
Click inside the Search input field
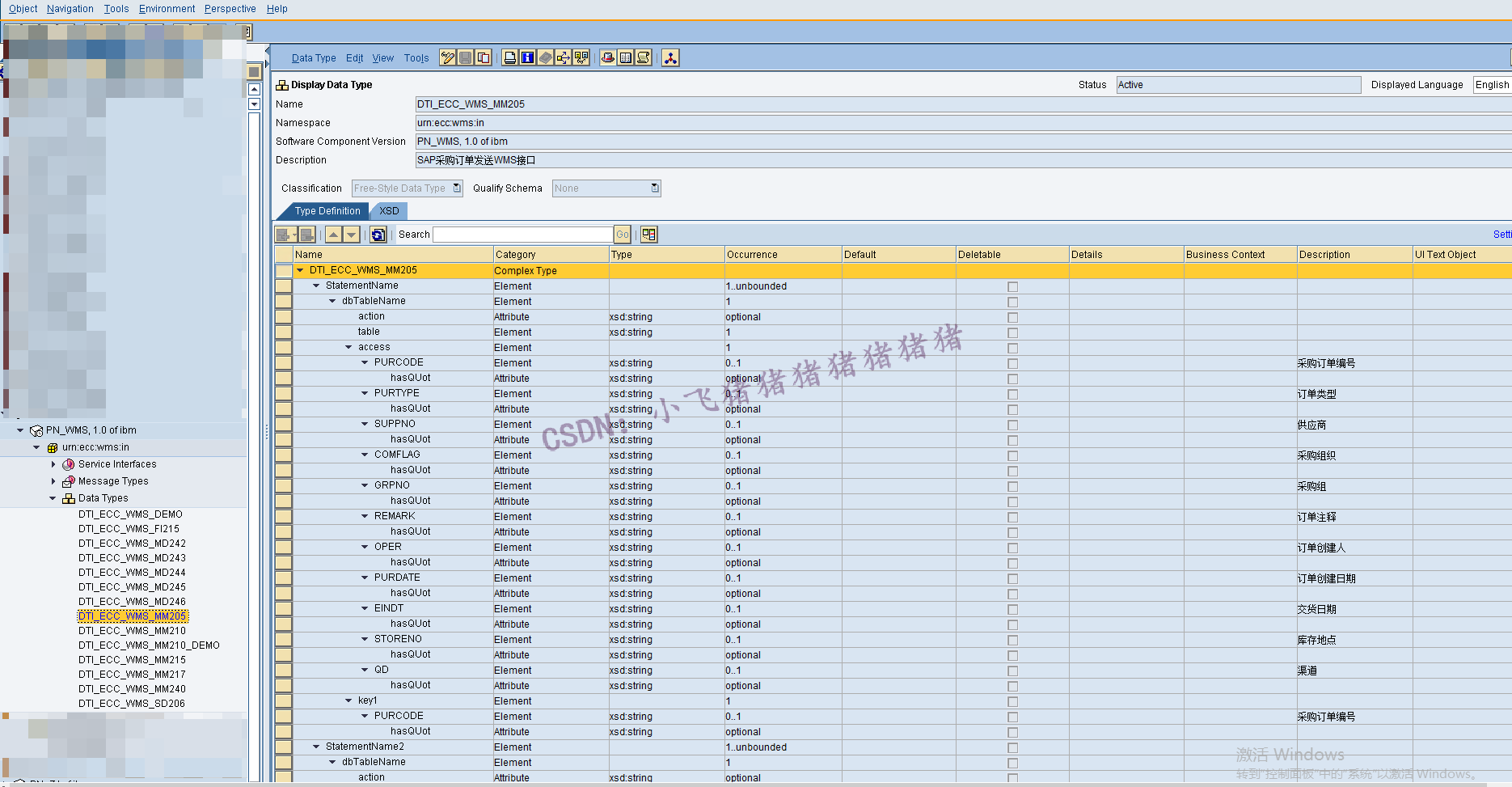(x=522, y=234)
